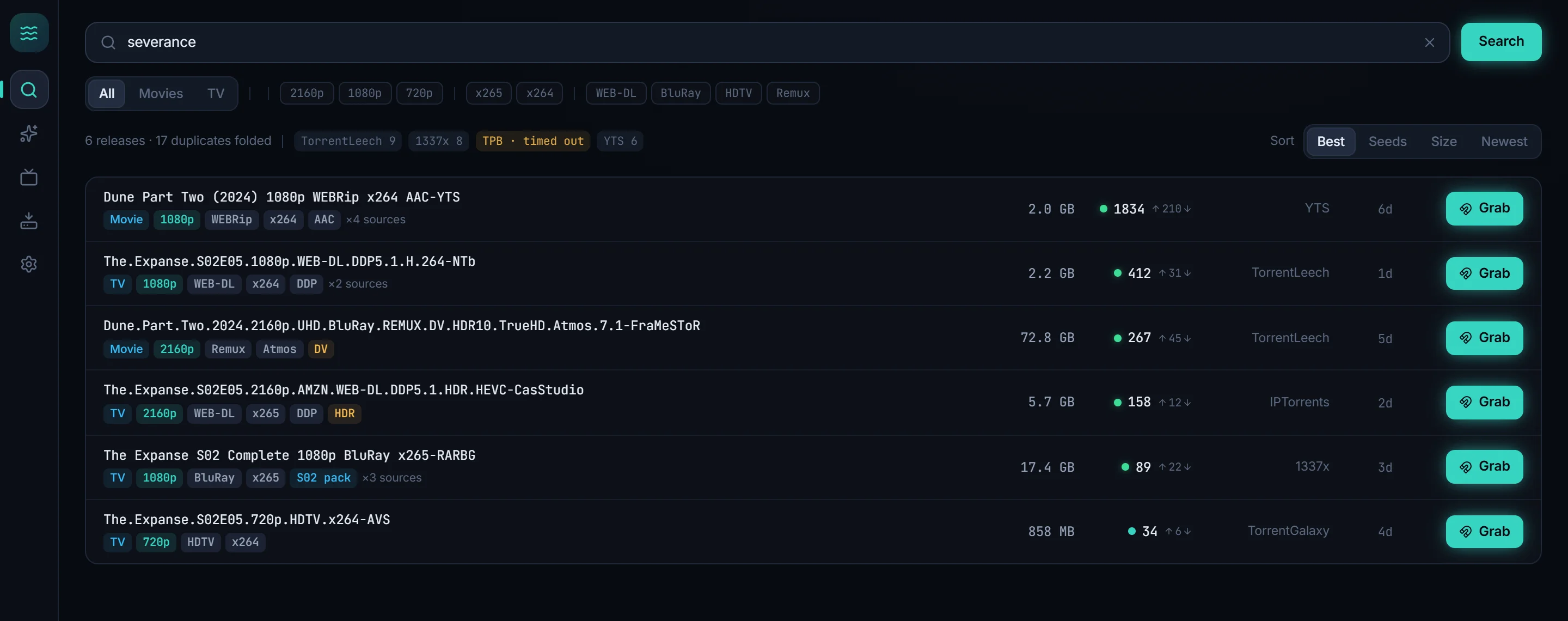Click the '72.8 GB' size value
The height and width of the screenshot is (621, 1568).
coord(1047,338)
